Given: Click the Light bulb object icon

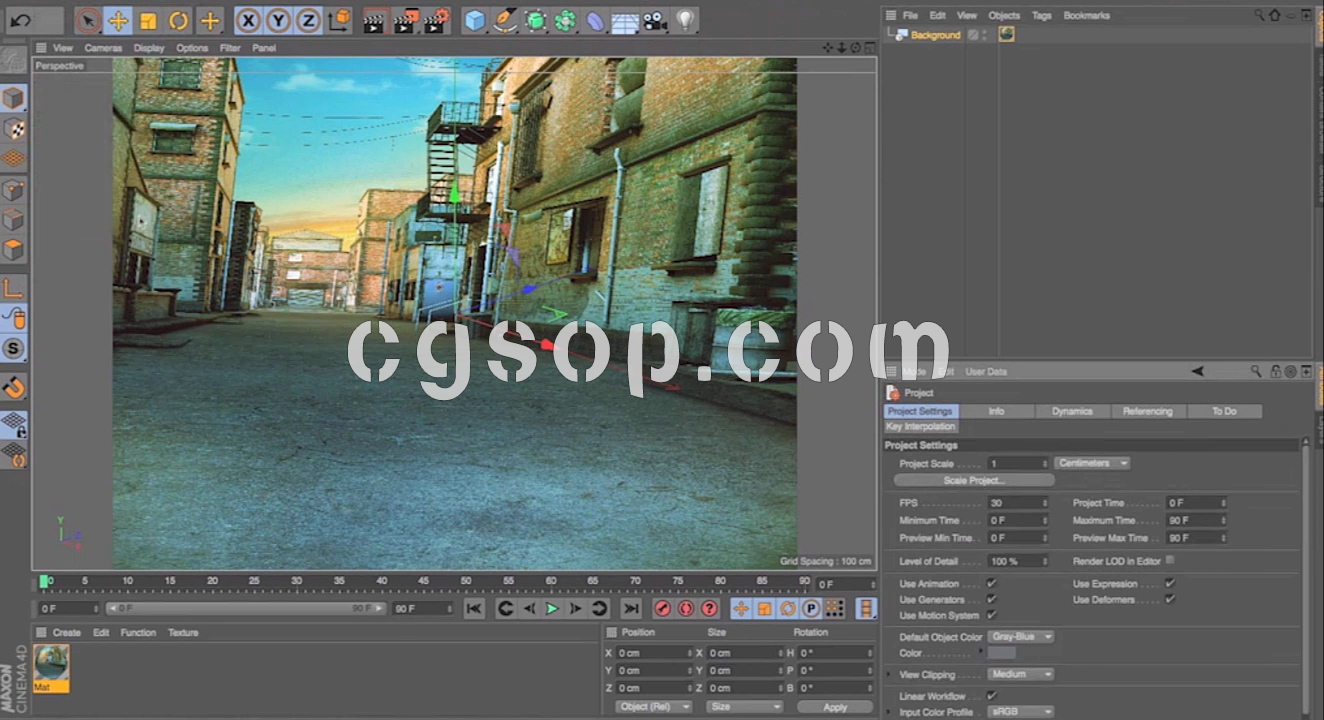Looking at the screenshot, I should click(685, 20).
